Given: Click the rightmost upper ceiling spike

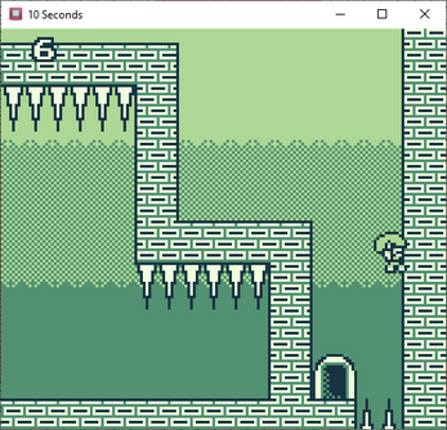Looking at the screenshot, I should tap(125, 108).
